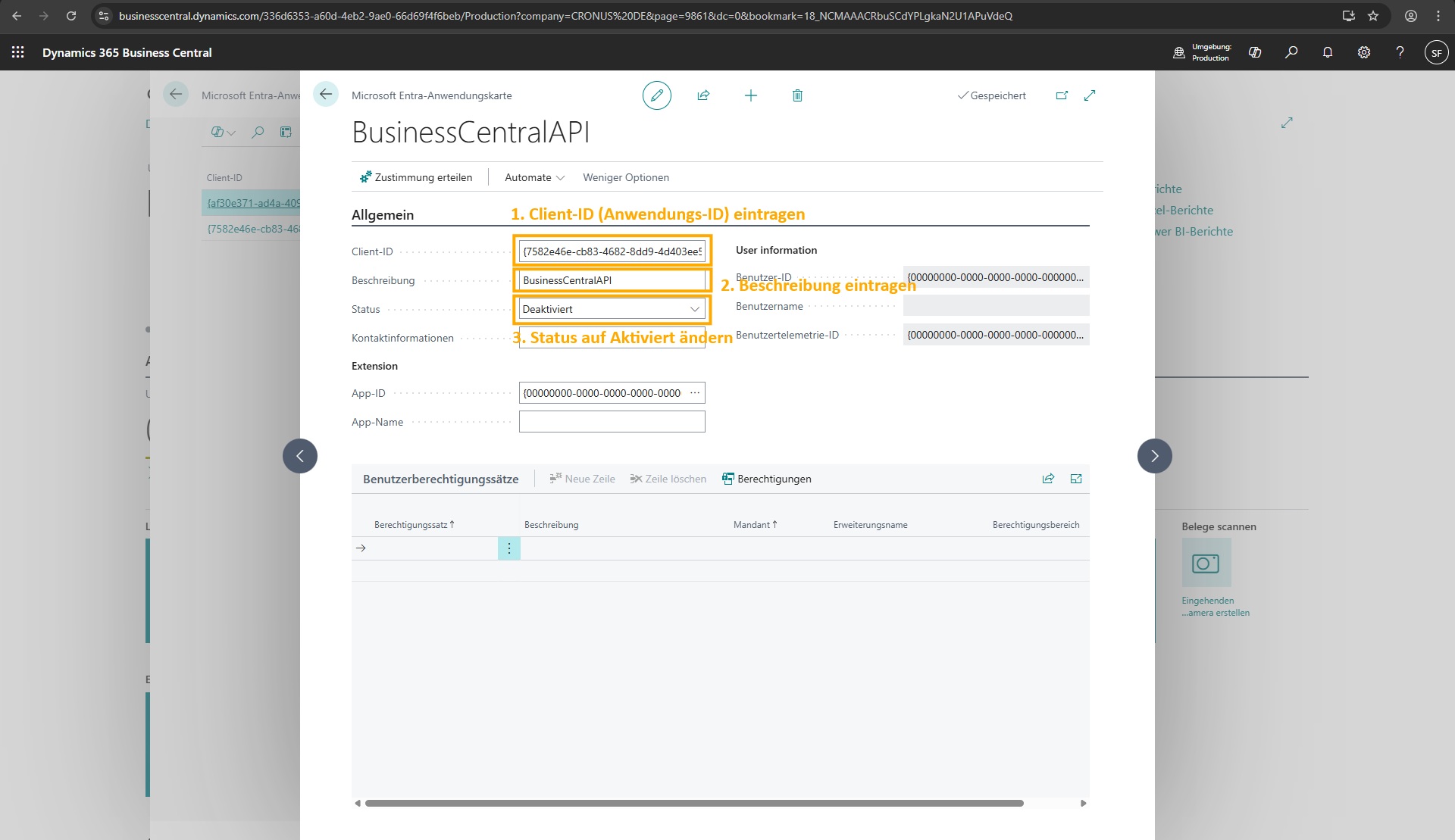Click the Benutzer-ID value field
The height and width of the screenshot is (840, 1455).
point(996,277)
